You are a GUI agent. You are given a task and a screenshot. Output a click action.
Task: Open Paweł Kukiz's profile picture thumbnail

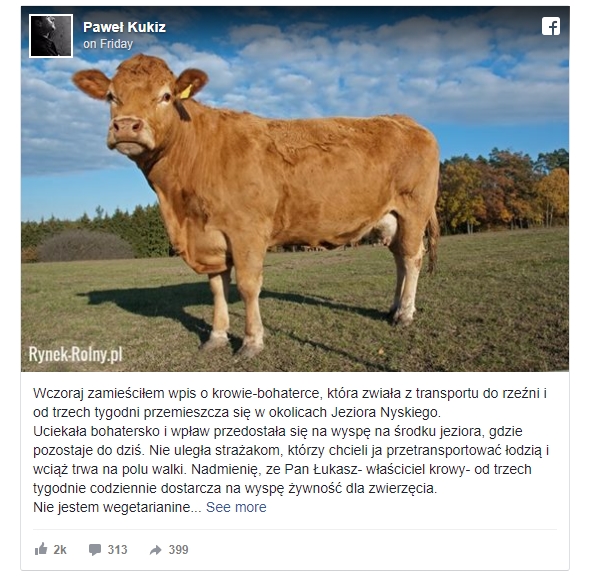pos(51,36)
